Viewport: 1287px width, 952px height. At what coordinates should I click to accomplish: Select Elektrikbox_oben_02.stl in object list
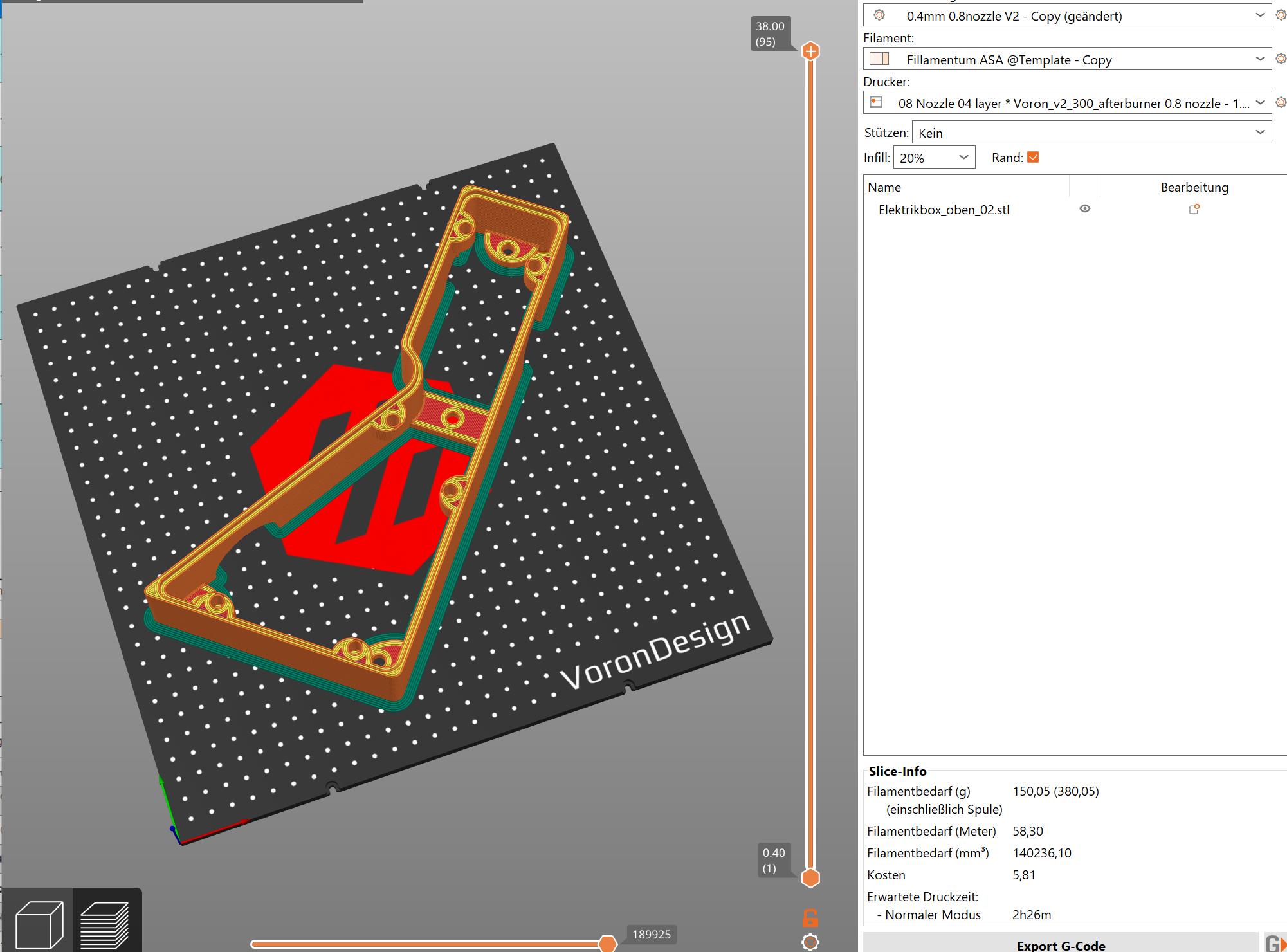click(x=944, y=210)
